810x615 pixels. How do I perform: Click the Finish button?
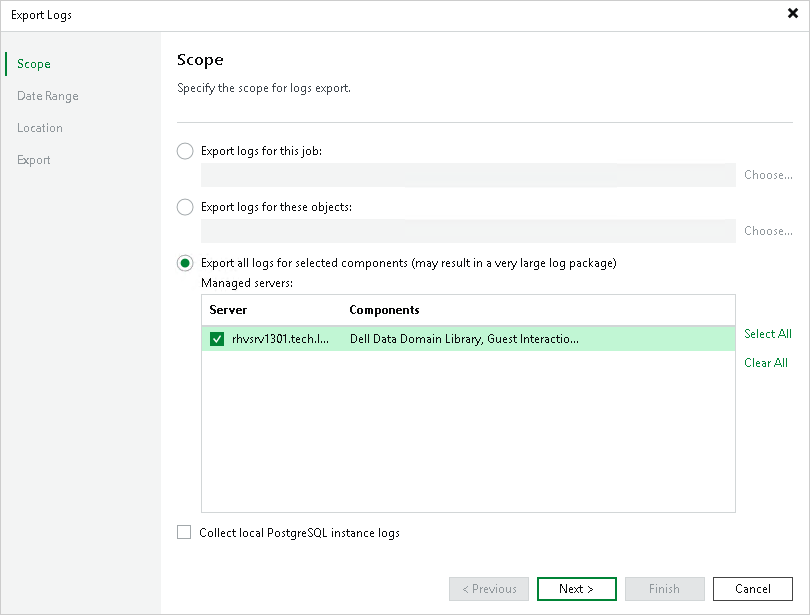click(x=664, y=589)
